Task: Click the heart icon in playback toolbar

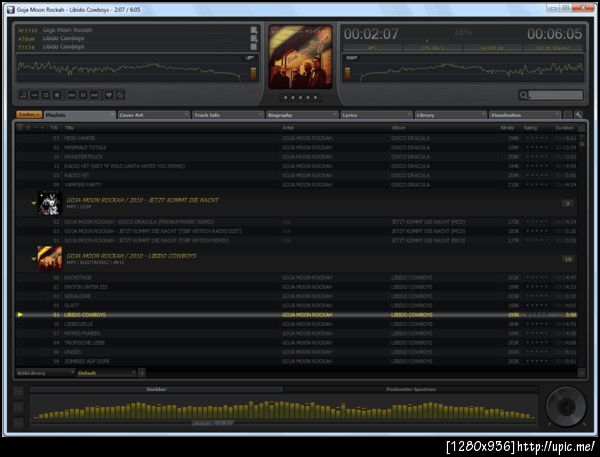Action: [109, 95]
